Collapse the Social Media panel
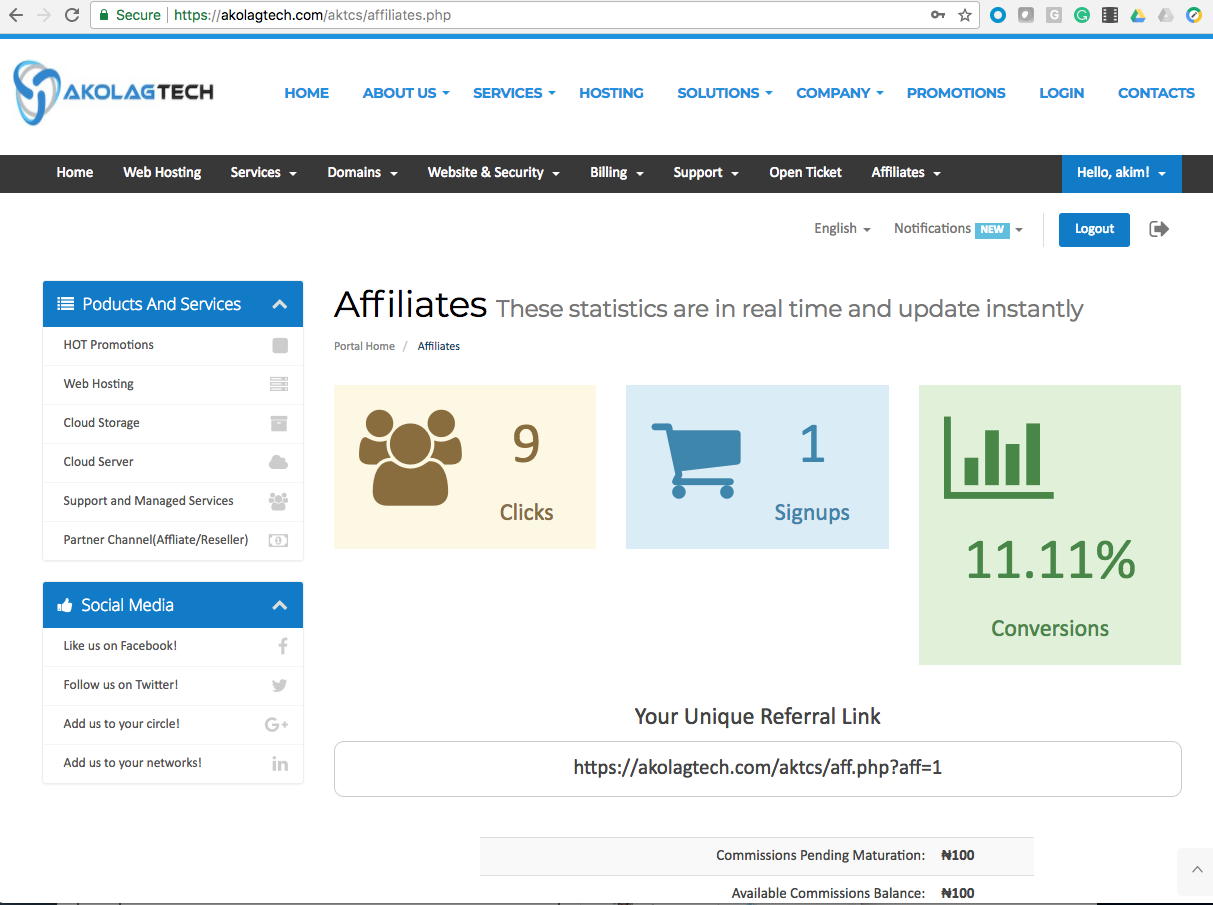This screenshot has width=1213, height=905. pyautogui.click(x=280, y=605)
